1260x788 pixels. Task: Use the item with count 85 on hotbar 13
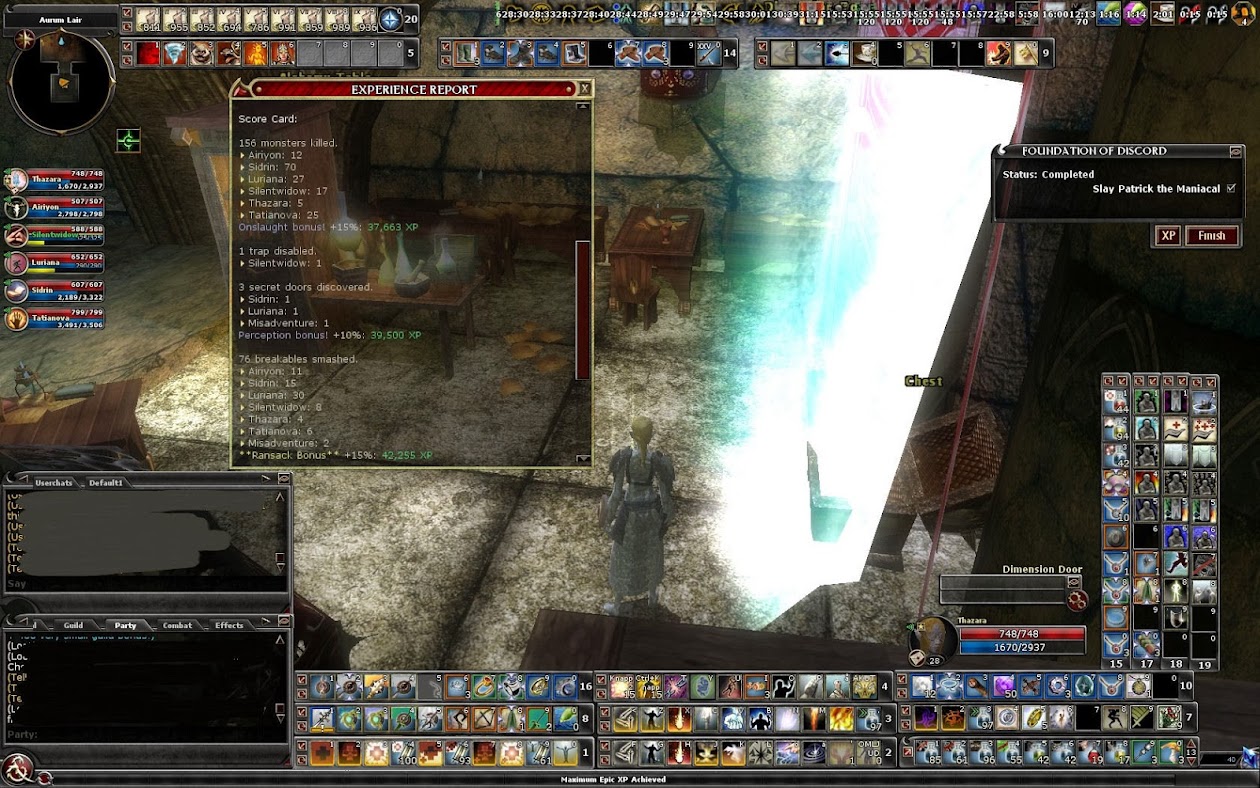point(927,752)
